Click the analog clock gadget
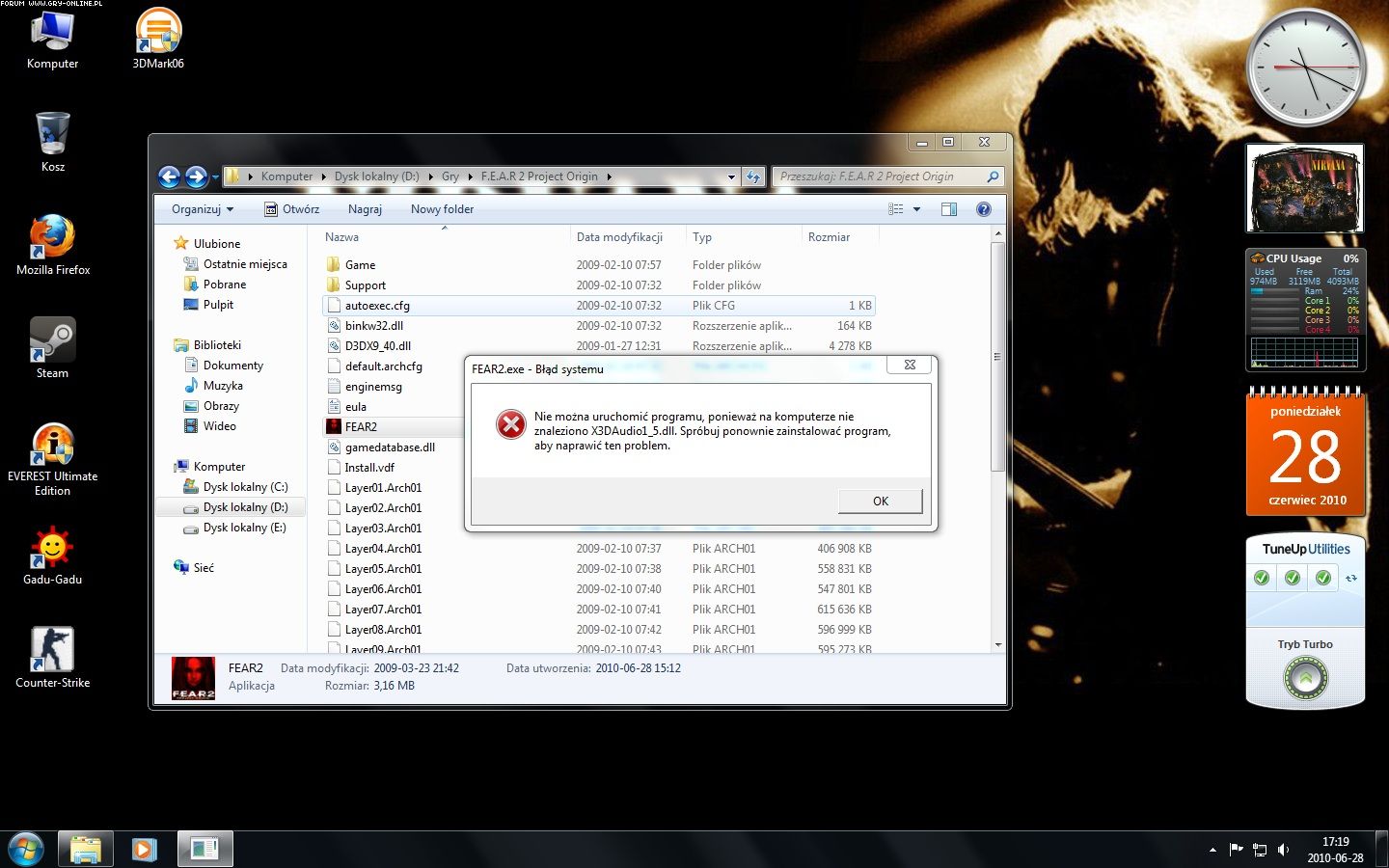 point(1306,68)
